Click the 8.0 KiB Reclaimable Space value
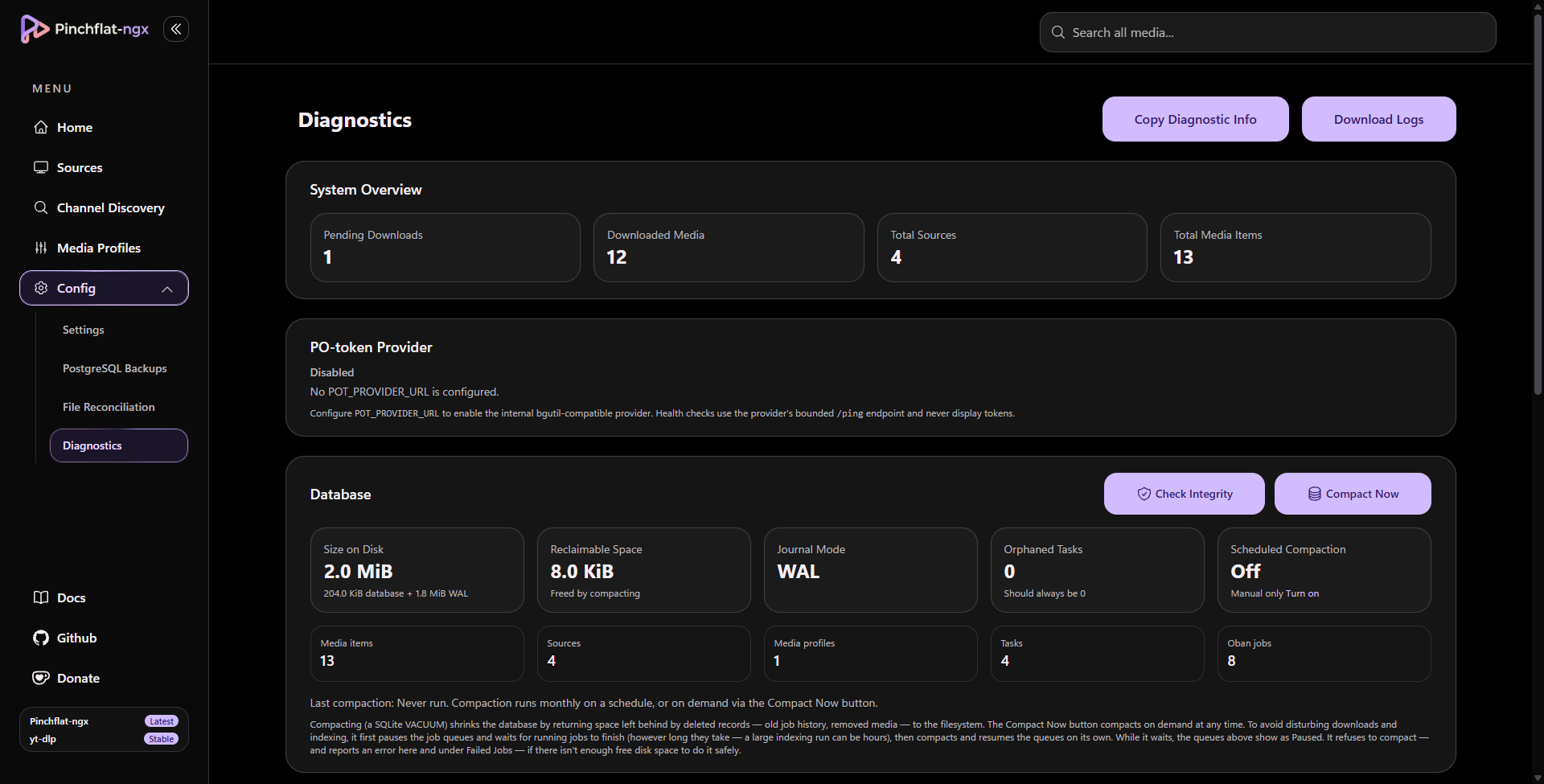Viewport: 1544px width, 784px height. point(582,572)
